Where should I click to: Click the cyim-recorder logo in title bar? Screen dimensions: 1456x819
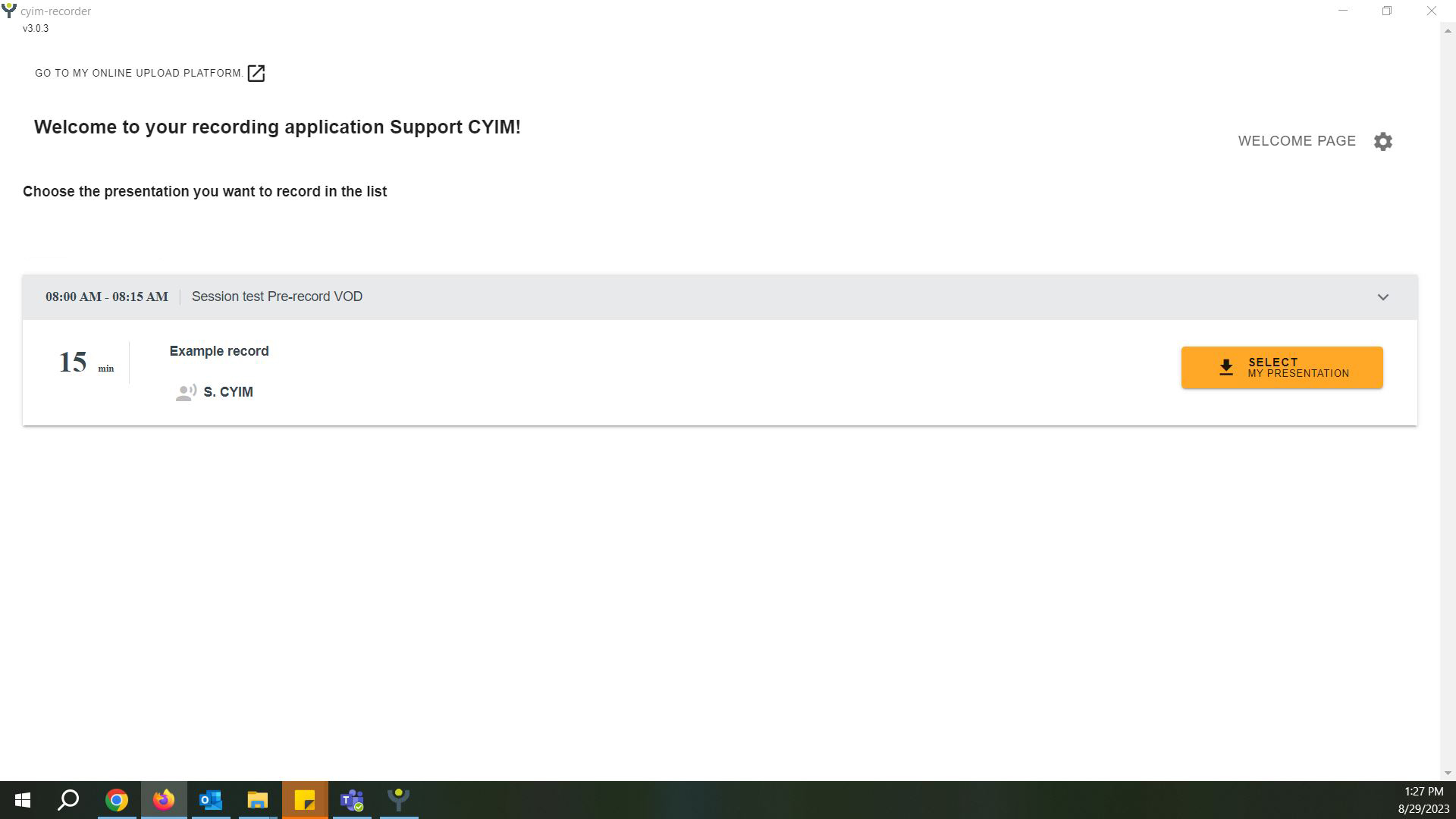pyautogui.click(x=9, y=11)
